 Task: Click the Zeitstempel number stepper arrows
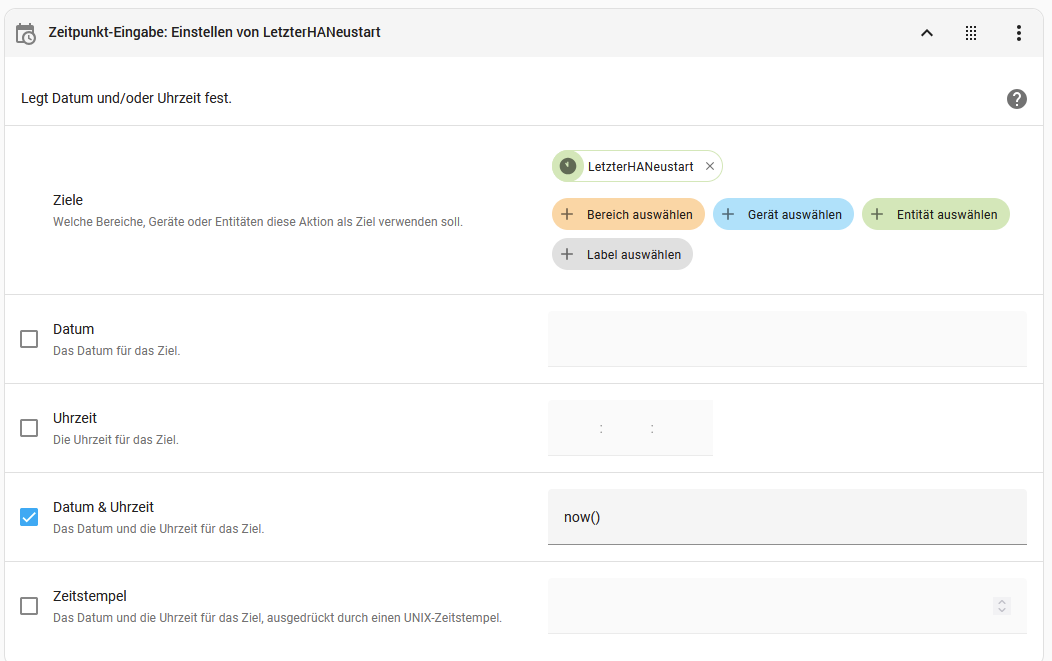(x=1002, y=606)
